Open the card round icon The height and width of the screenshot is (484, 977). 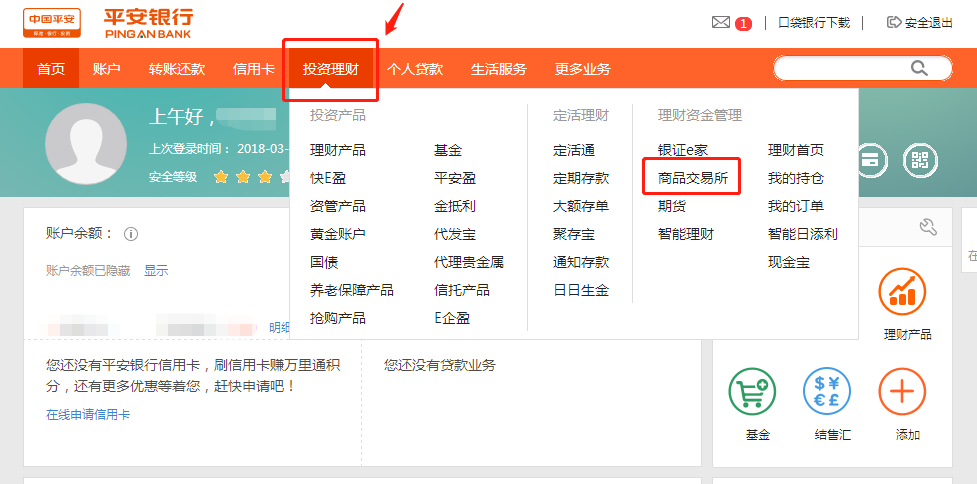870,160
